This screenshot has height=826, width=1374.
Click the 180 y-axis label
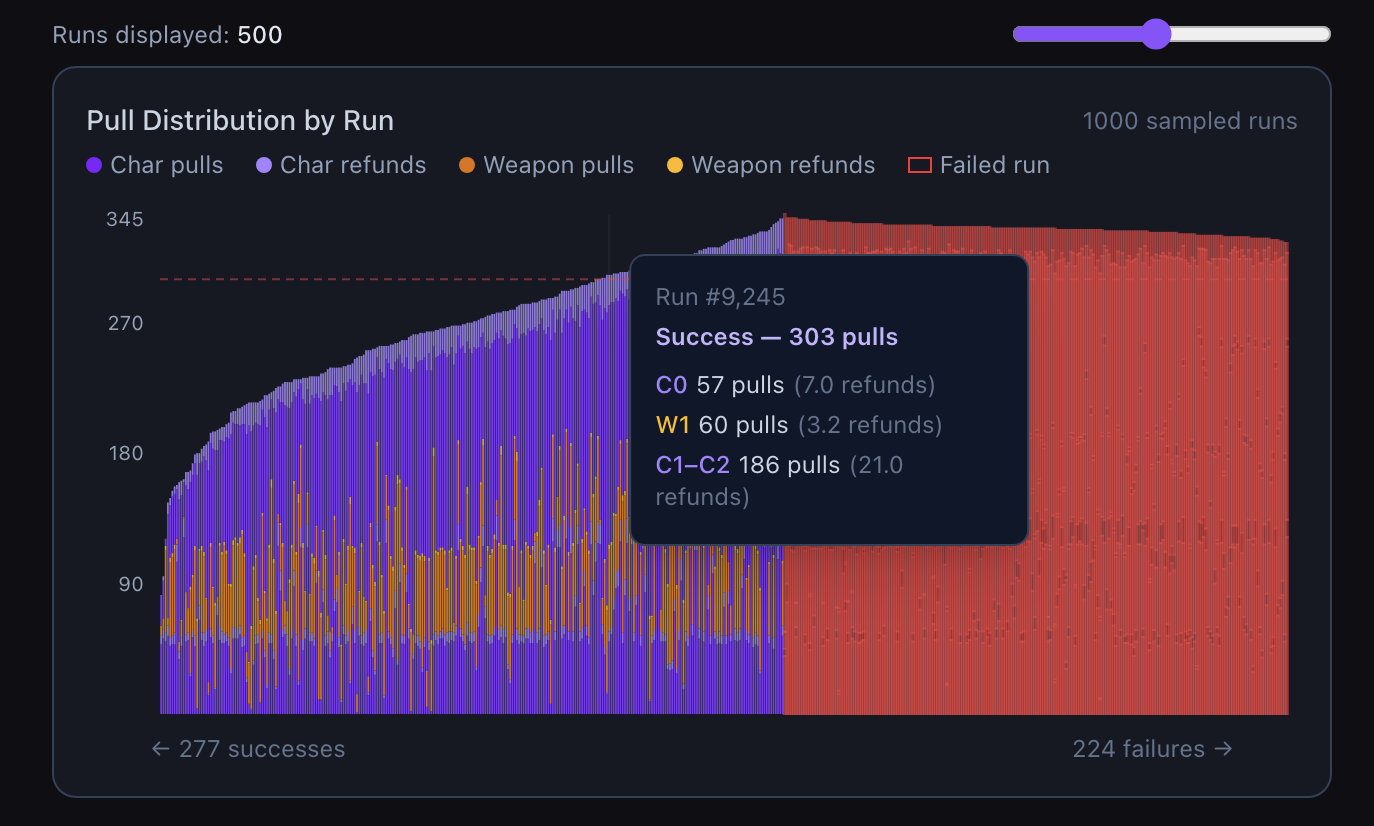[125, 453]
